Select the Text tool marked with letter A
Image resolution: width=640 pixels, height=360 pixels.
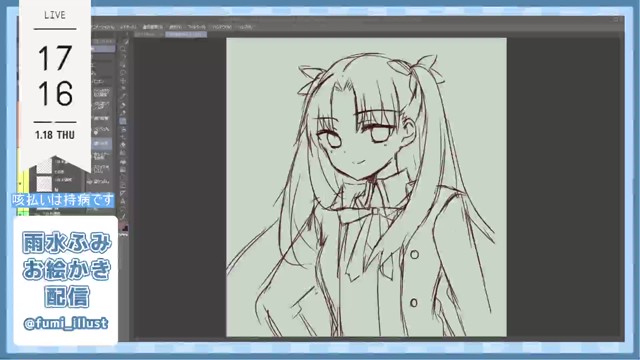click(x=123, y=201)
